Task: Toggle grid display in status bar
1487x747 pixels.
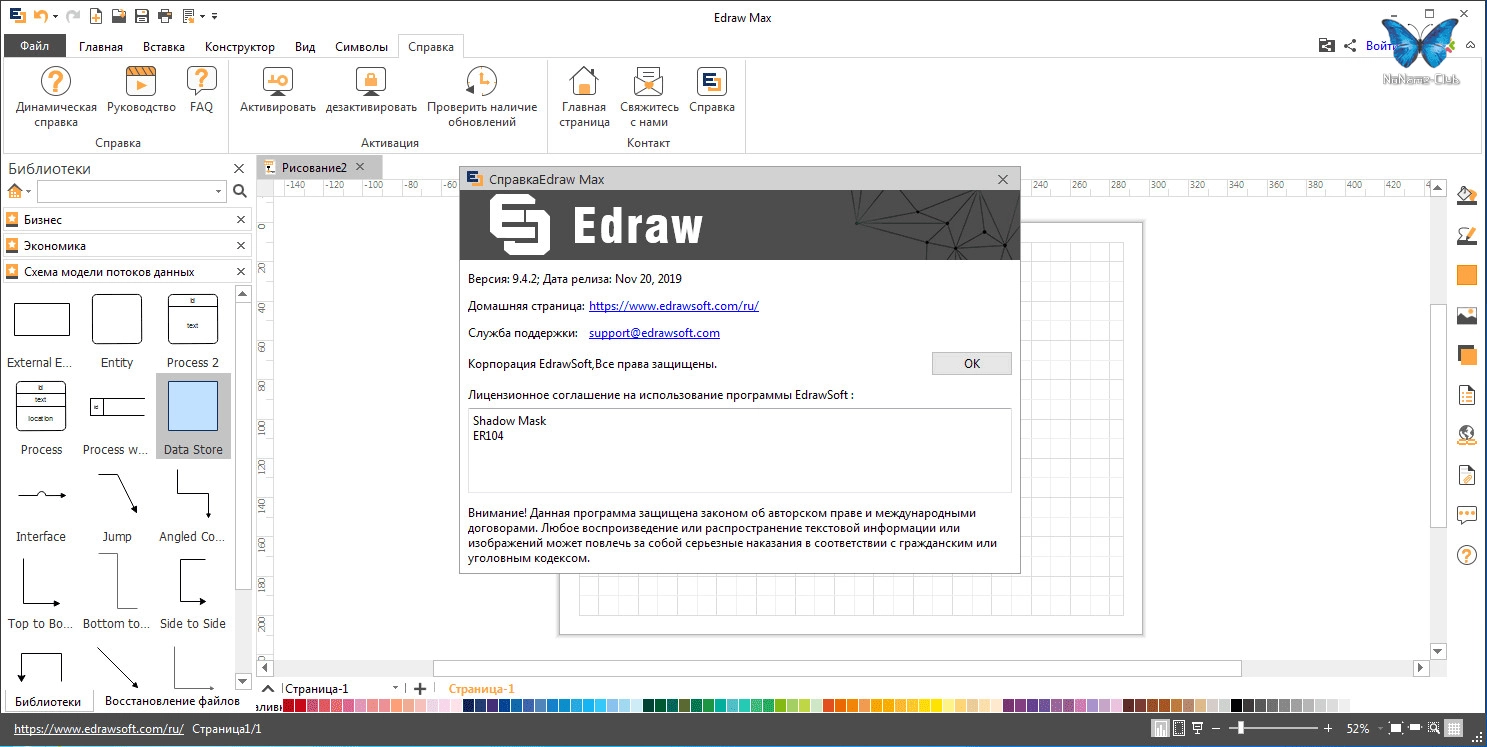Action: (1455, 729)
